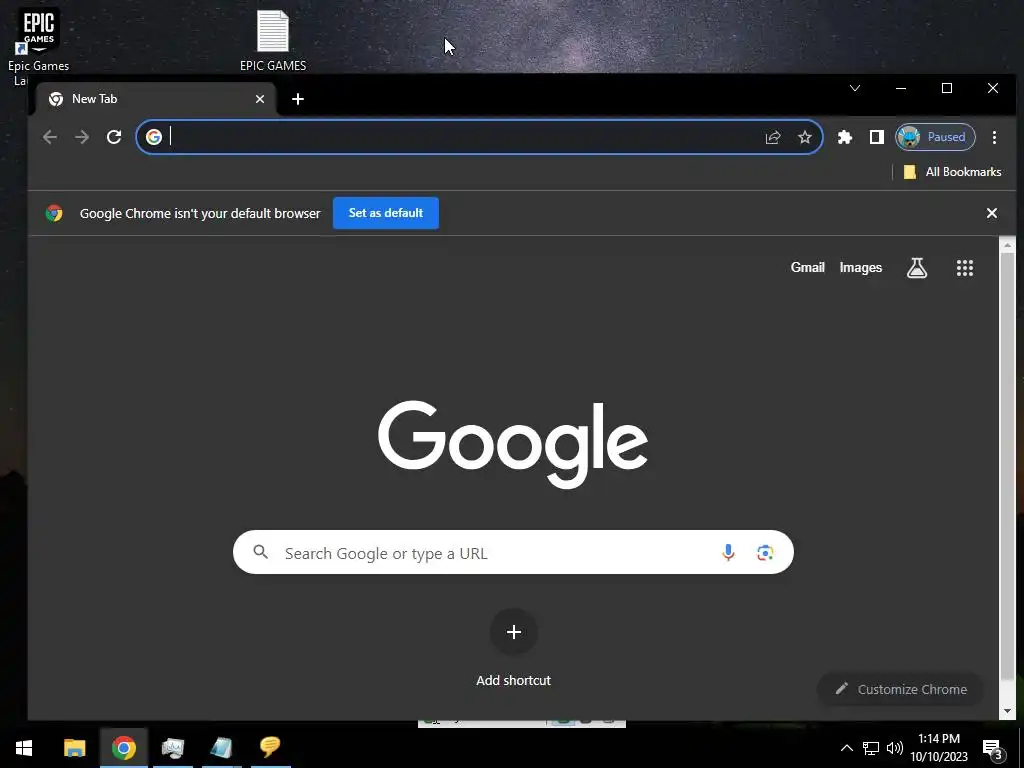1024x768 pixels.
Task: Open tab search dropdown chevron
Action: pos(855,88)
